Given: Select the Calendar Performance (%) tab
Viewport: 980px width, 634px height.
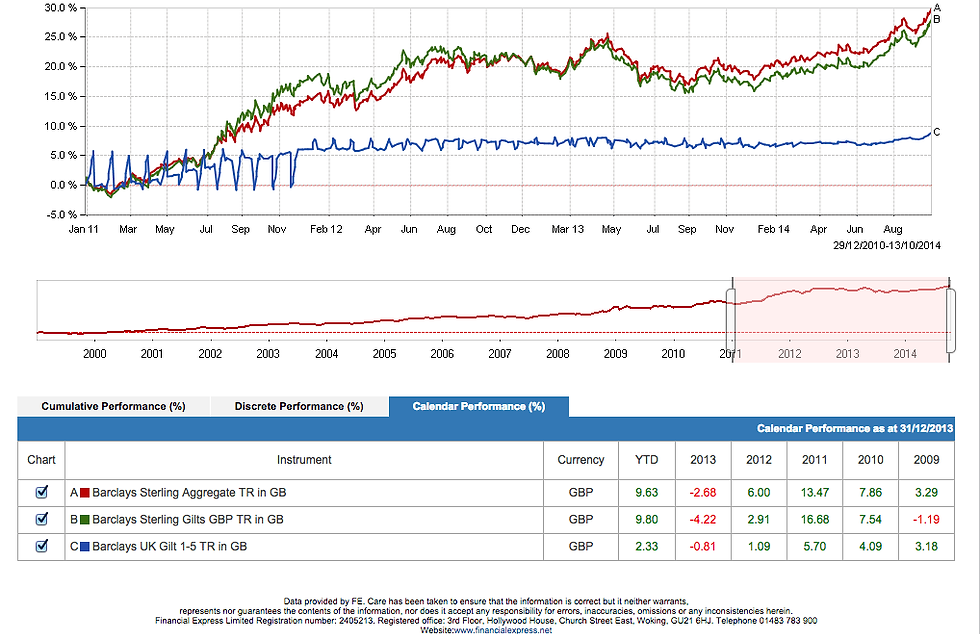Looking at the screenshot, I should click(x=479, y=406).
